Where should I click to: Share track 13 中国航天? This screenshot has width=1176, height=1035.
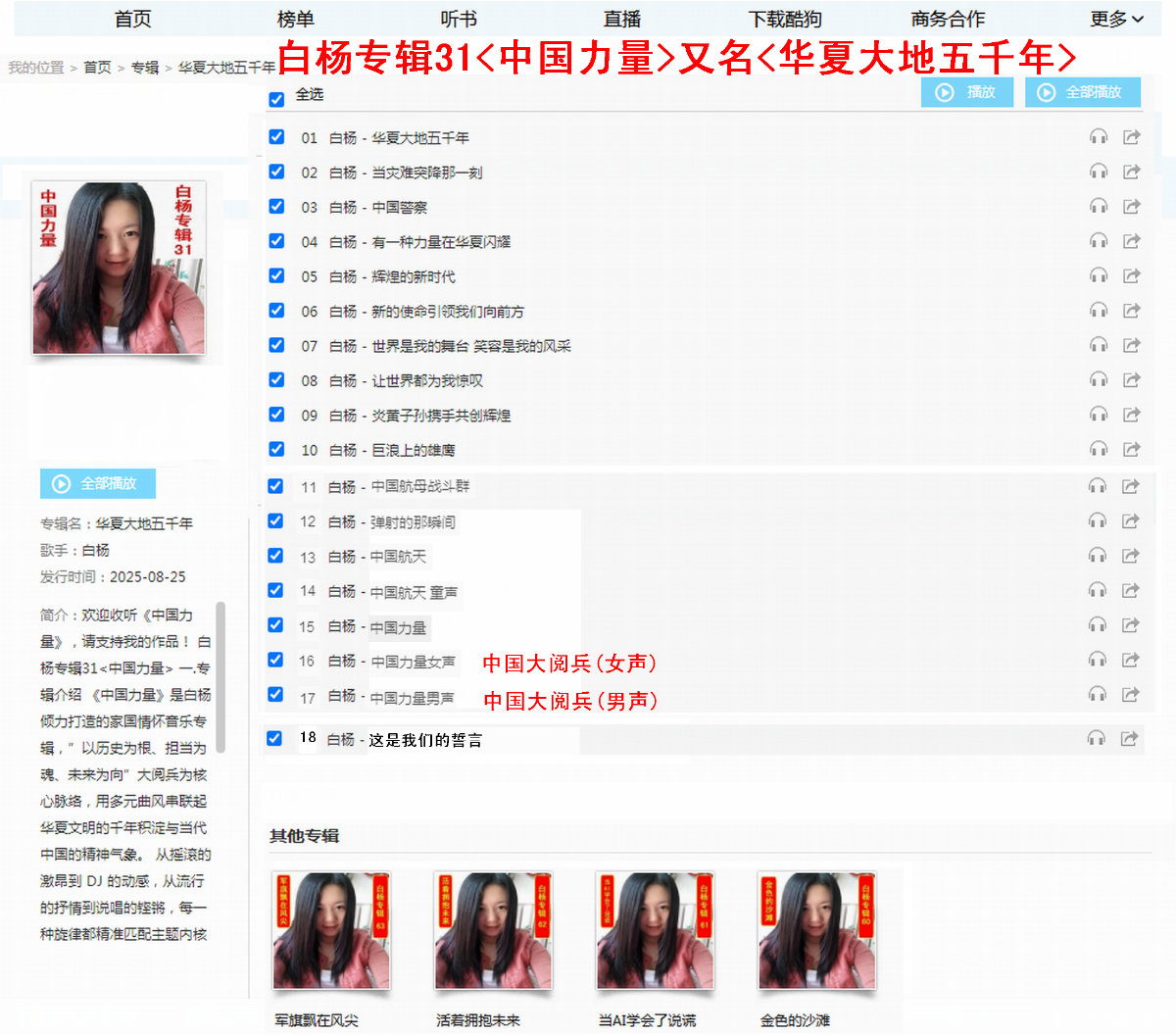click(1131, 556)
